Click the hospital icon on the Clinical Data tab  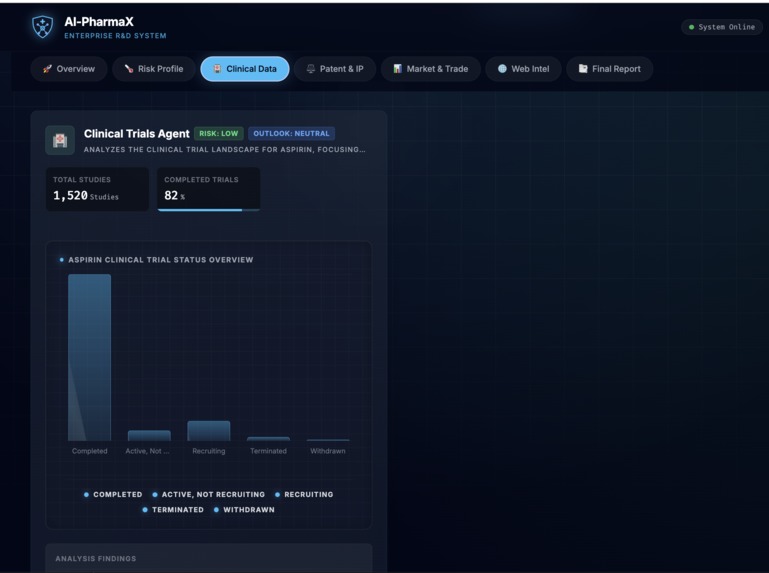click(x=217, y=69)
